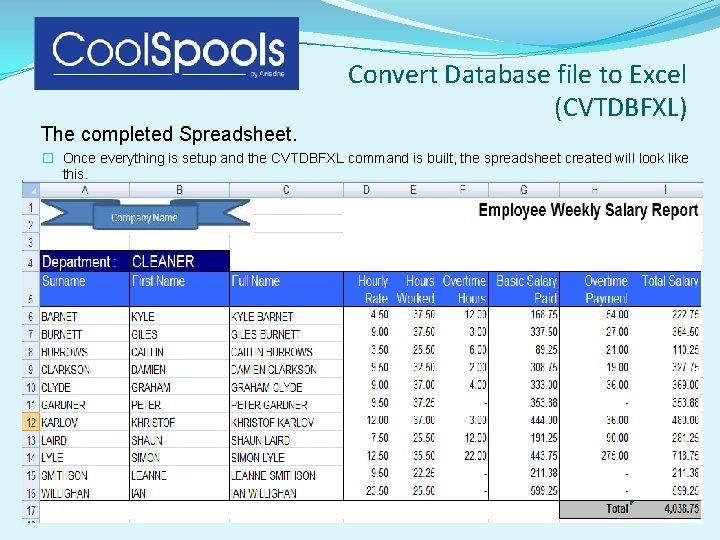Select the LYLE surname cell
This screenshot has height=540, width=720.
tap(85, 457)
